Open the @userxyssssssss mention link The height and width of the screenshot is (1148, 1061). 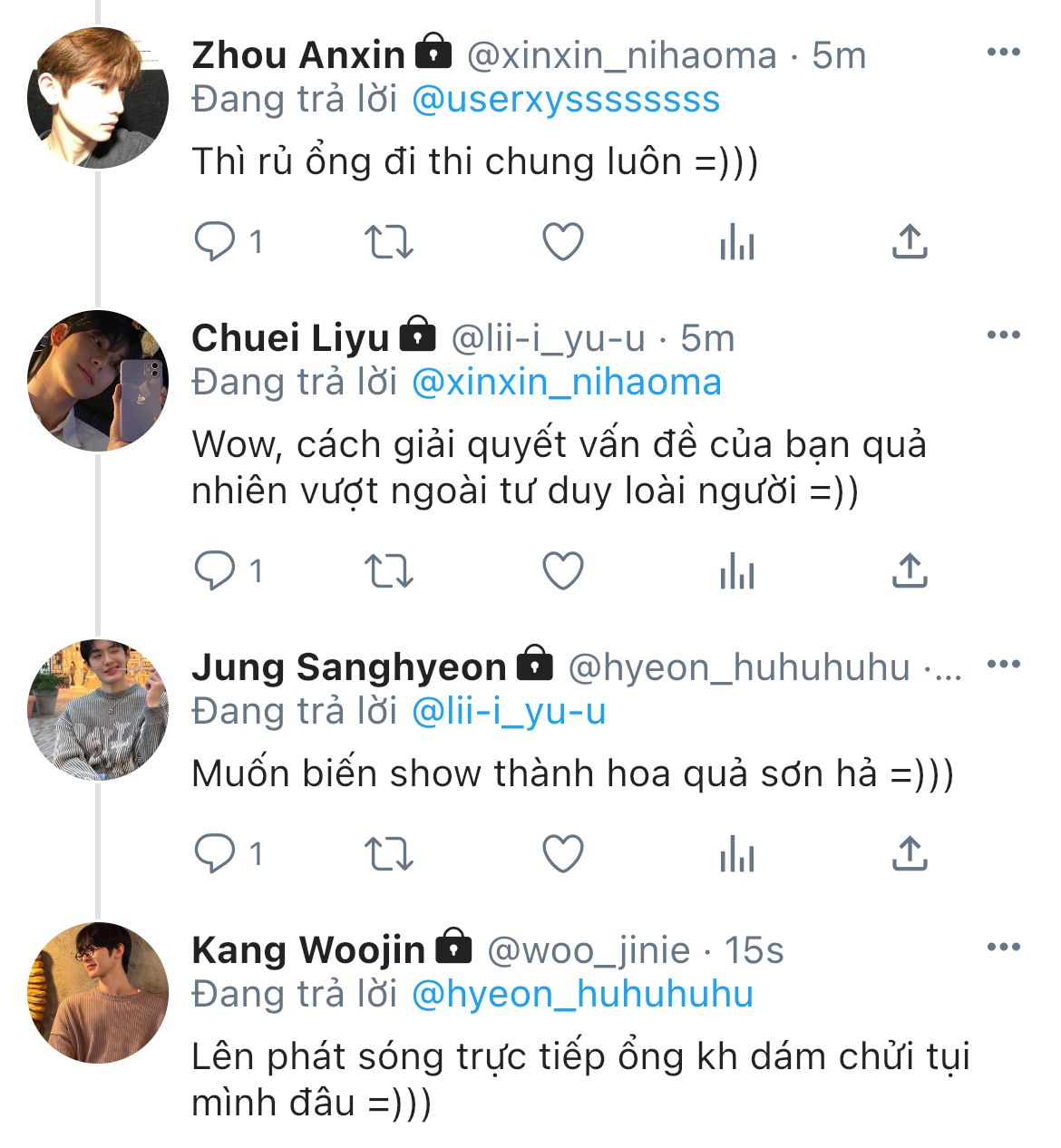[566, 100]
